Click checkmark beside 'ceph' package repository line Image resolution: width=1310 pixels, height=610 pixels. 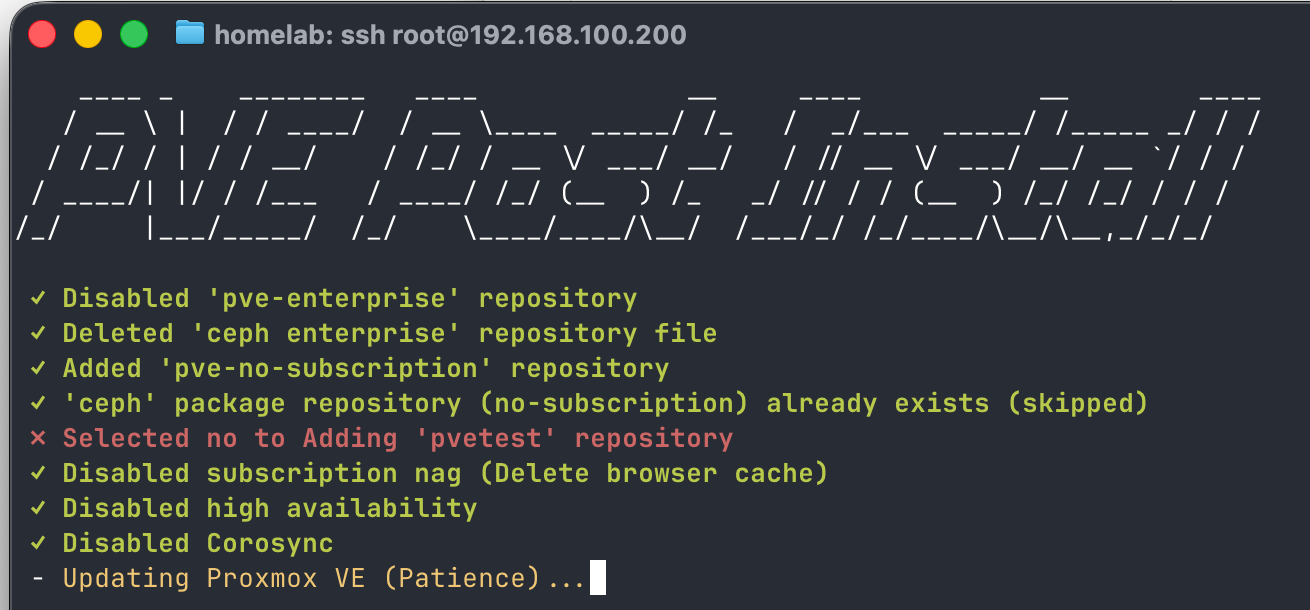38,403
